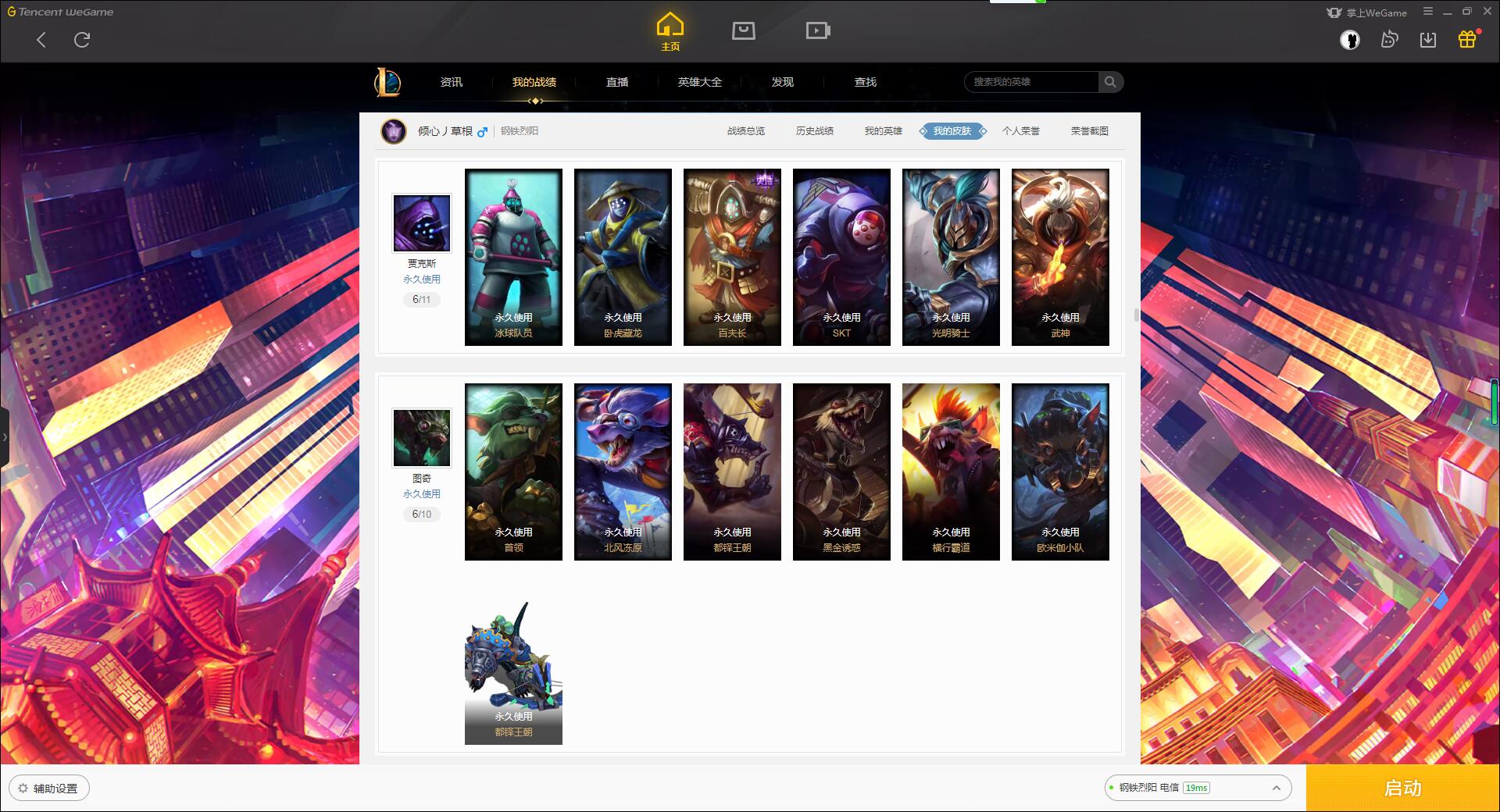Open the download manager icon
This screenshot has width=1500, height=812.
(1428, 40)
